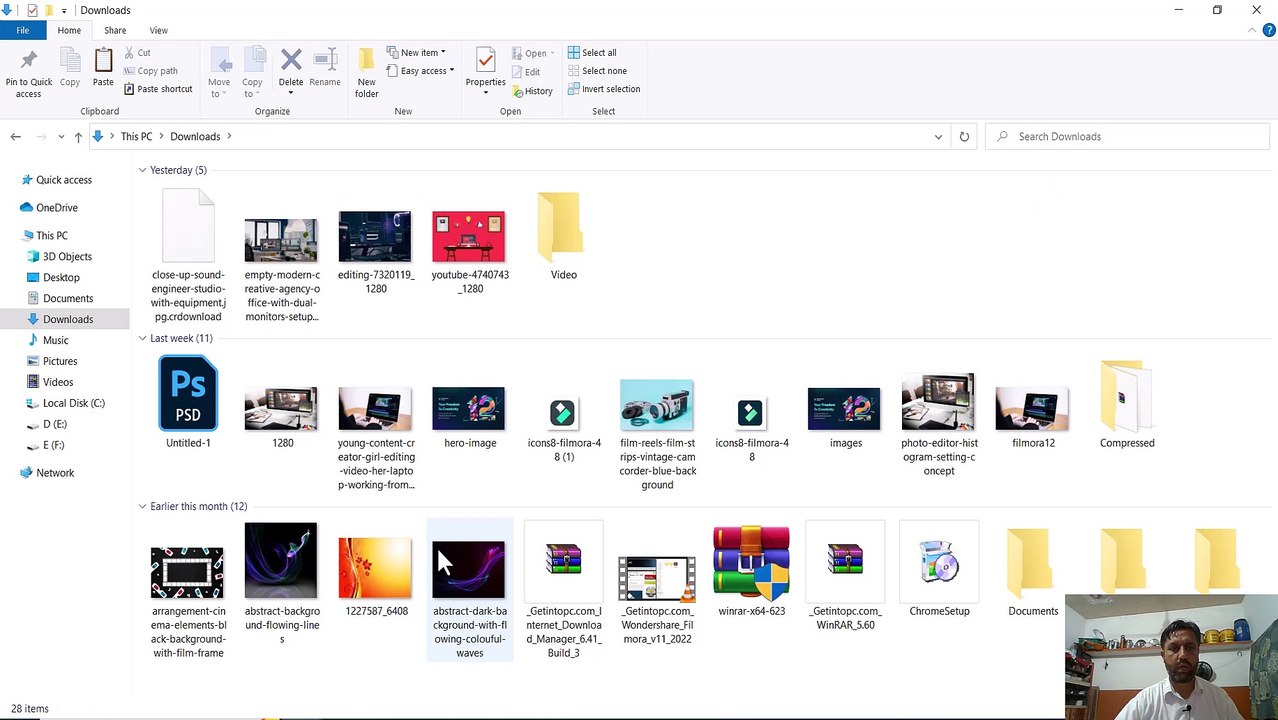Viewport: 1278px width, 720px height.
Task: Click the Copy ribbon icon
Action: pos(70,69)
